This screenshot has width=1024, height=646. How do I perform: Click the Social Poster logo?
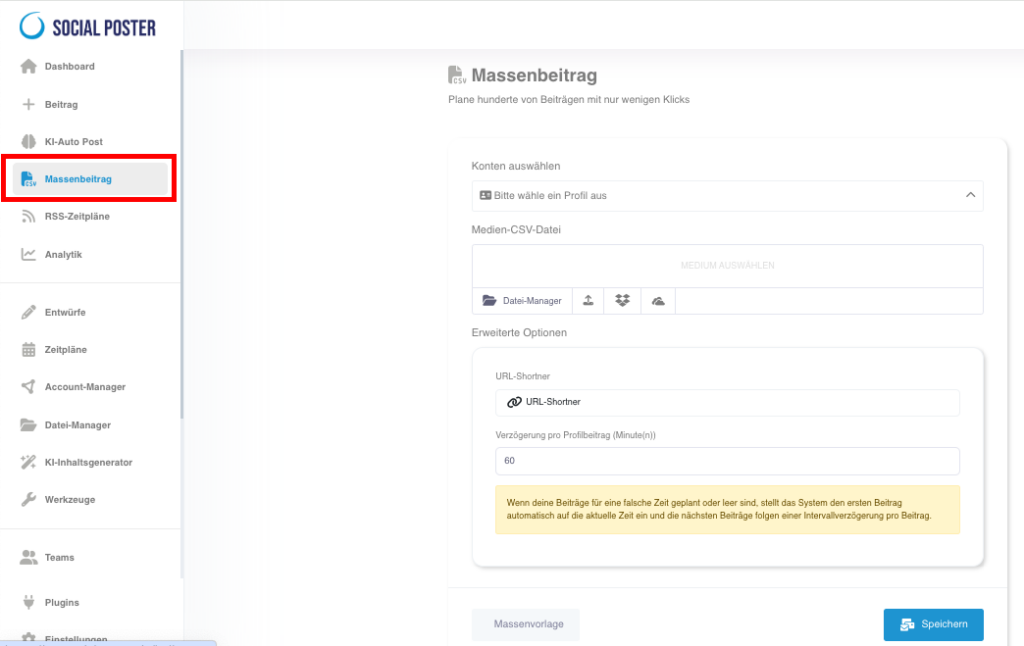(x=88, y=27)
